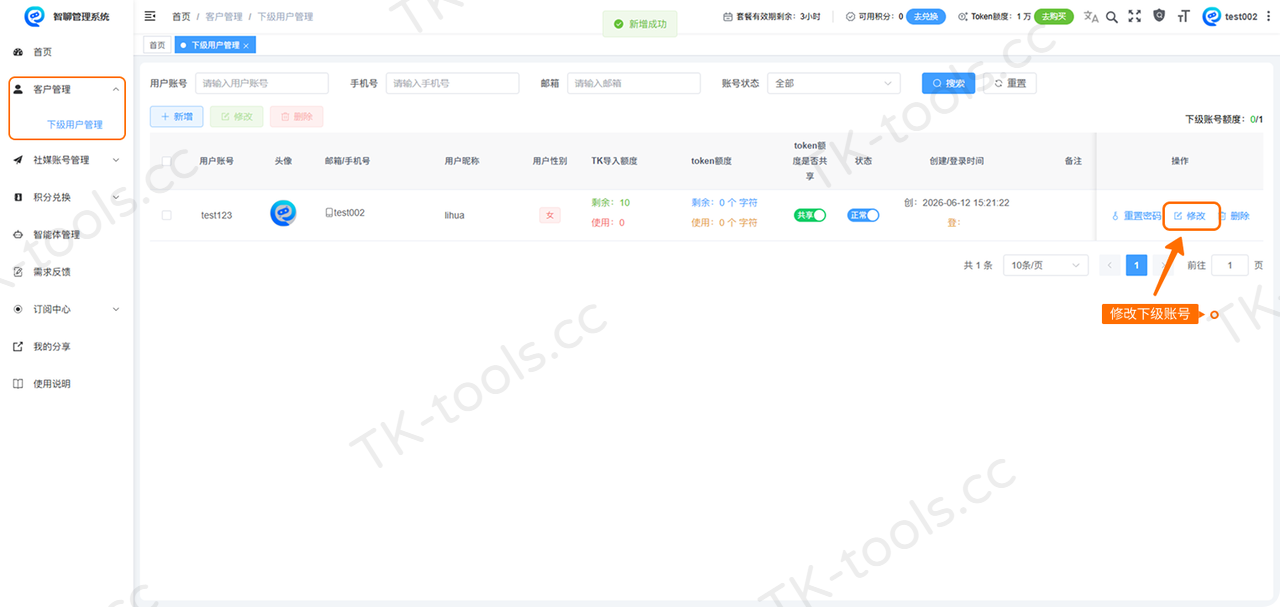
Task: Click the green 去购买 button
Action: pyautogui.click(x=1054, y=17)
